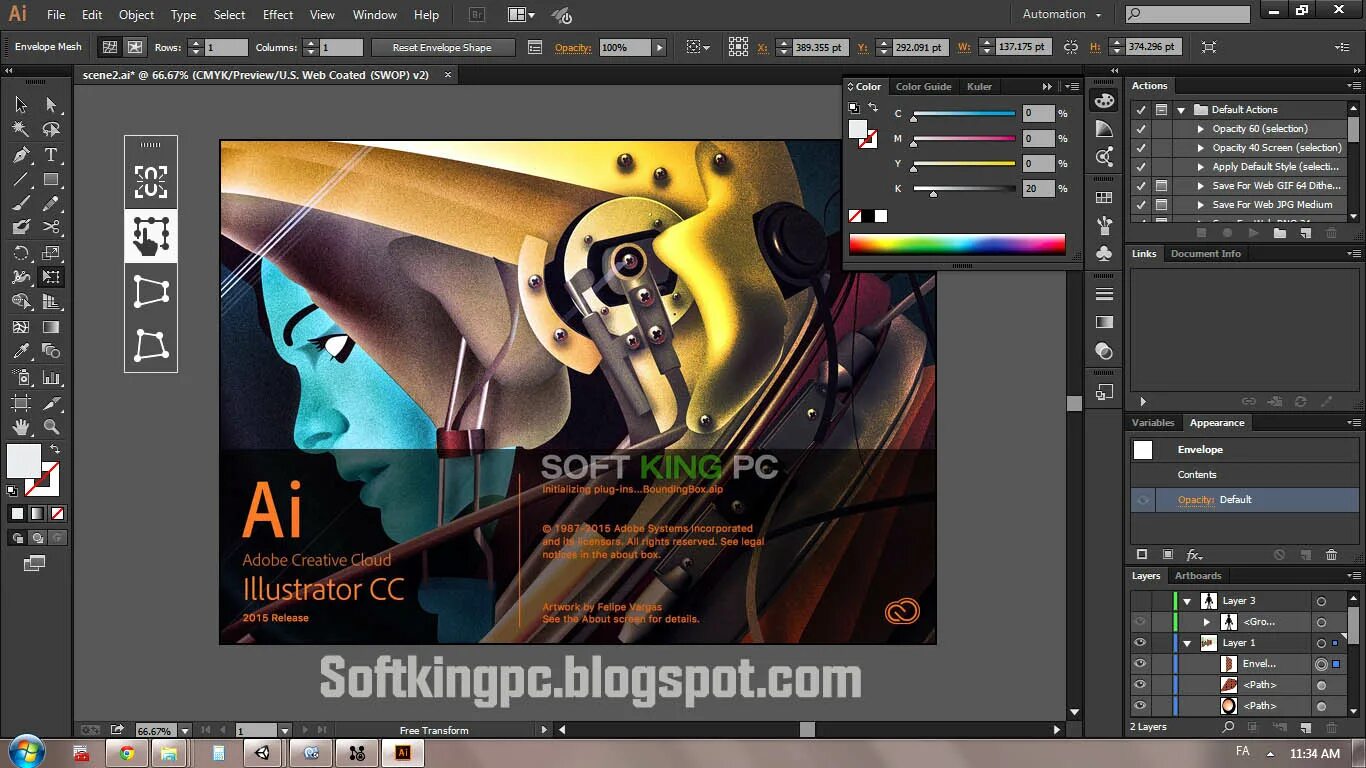Image resolution: width=1366 pixels, height=768 pixels.
Task: Select the Eyedropper tool
Action: click(x=21, y=351)
